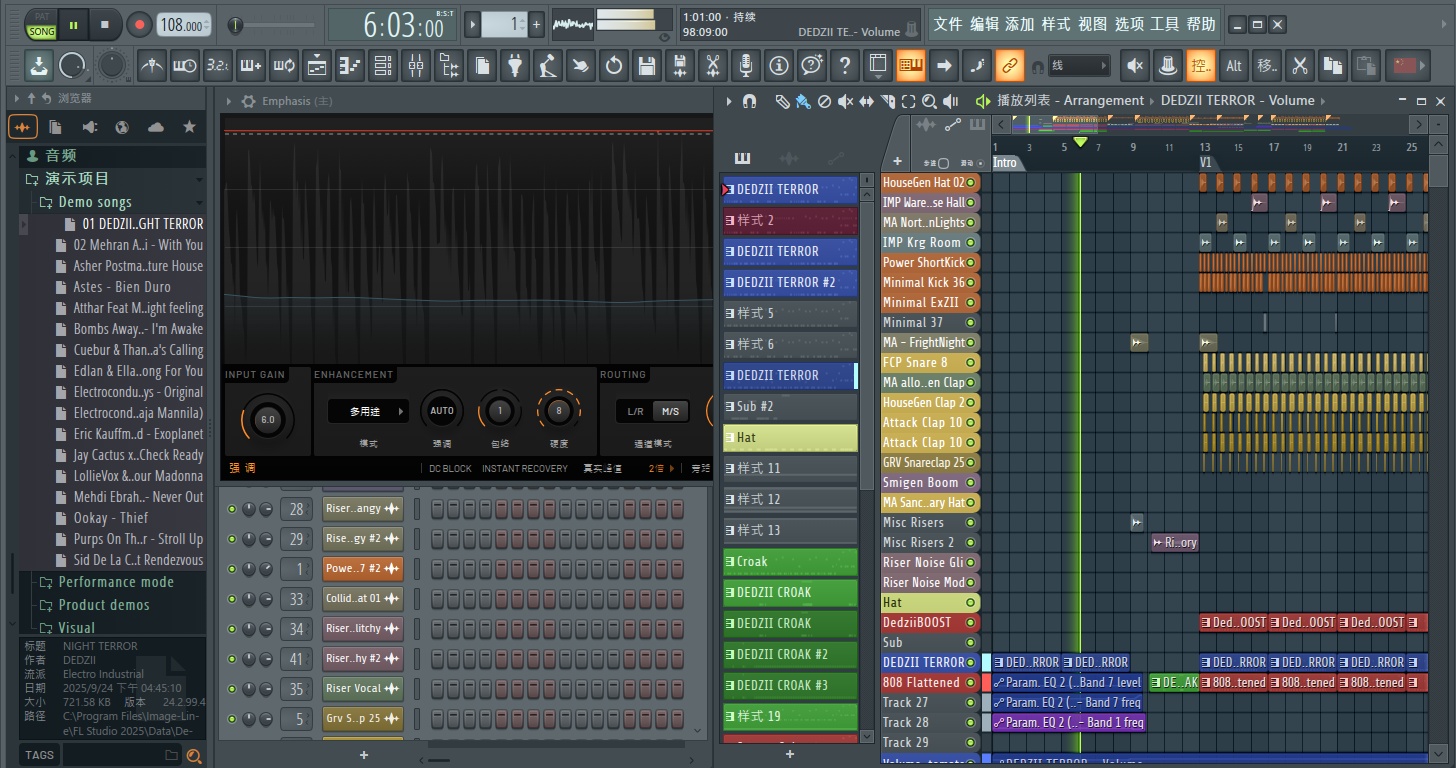Open the 视图 menu
Viewport: 1456px width, 768px height.
[x=1093, y=24]
